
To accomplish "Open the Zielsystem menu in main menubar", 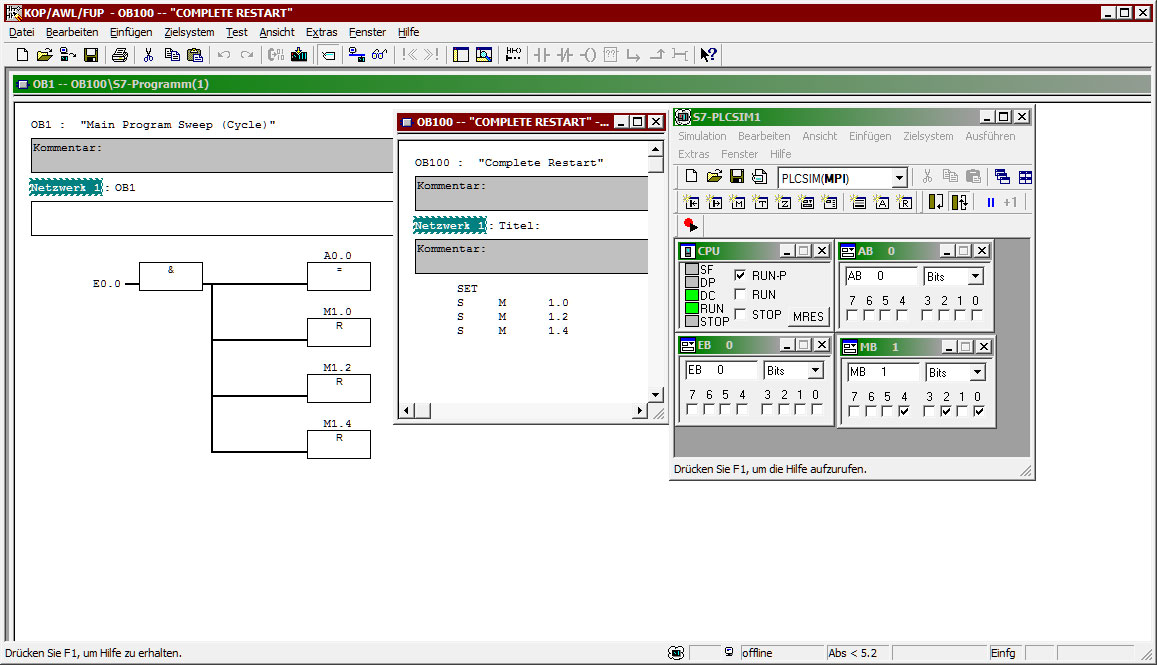I will pos(189,32).
